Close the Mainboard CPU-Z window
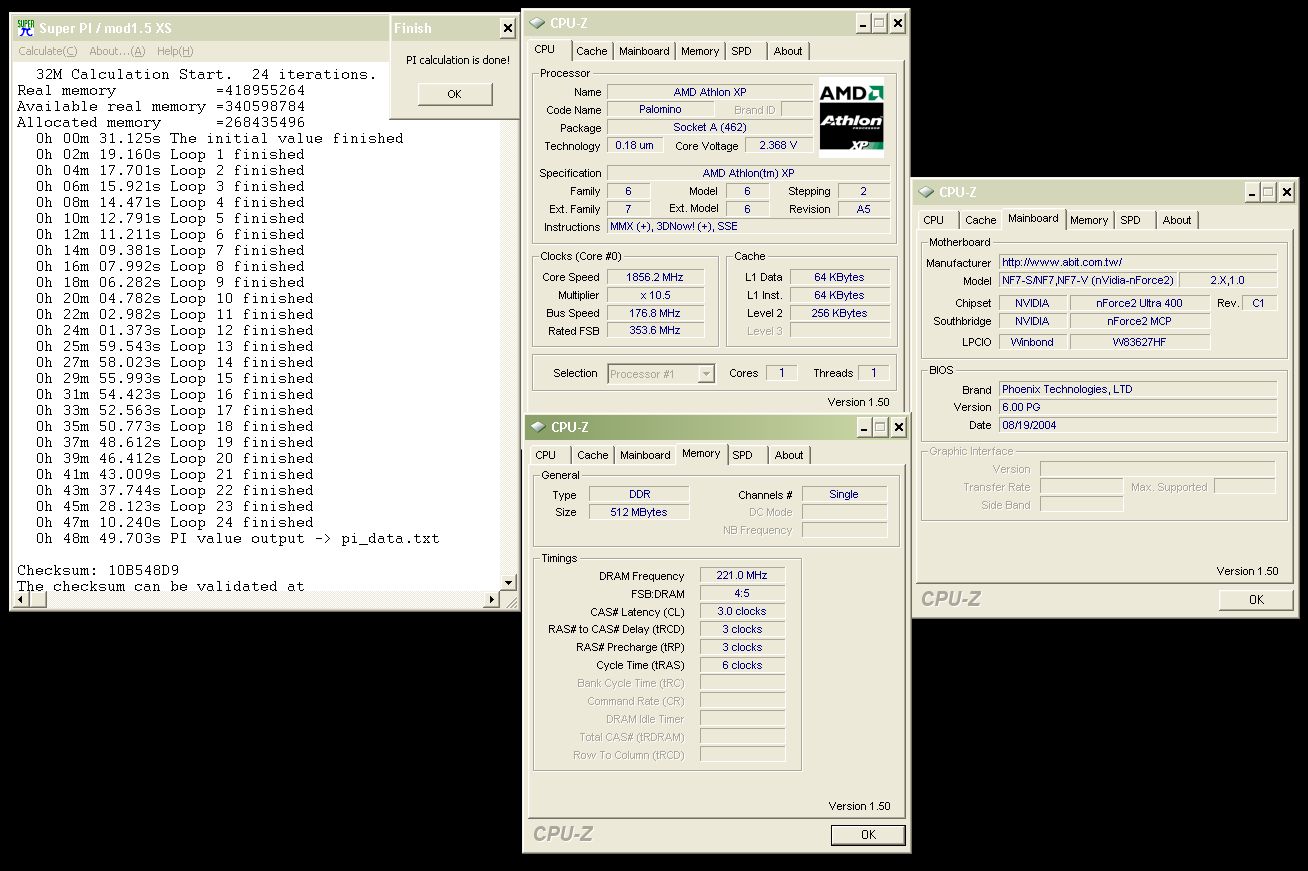This screenshot has width=1308, height=871. coord(1286,192)
